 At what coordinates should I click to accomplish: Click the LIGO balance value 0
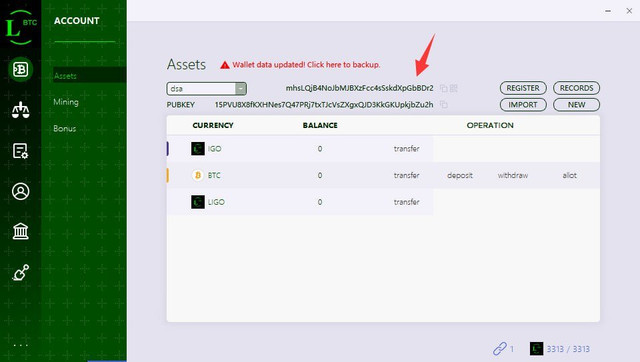click(x=320, y=202)
